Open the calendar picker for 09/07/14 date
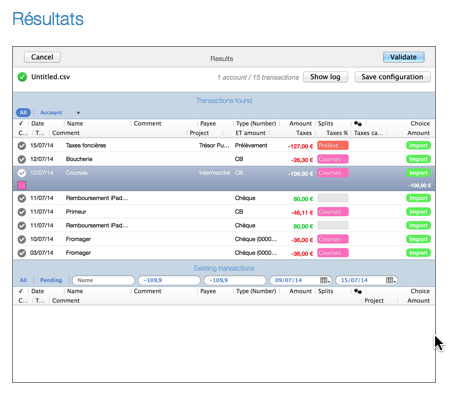This screenshot has height=394, width=459. (324, 280)
